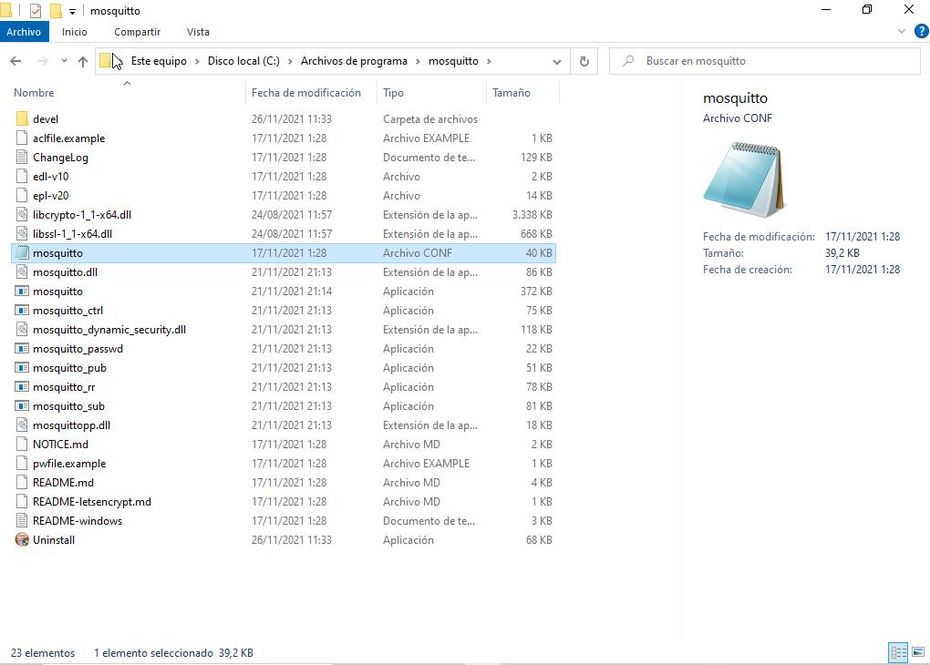This screenshot has height=665, width=930.
Task: Click the Properties quick access toolbar icon
Action: coord(35,11)
